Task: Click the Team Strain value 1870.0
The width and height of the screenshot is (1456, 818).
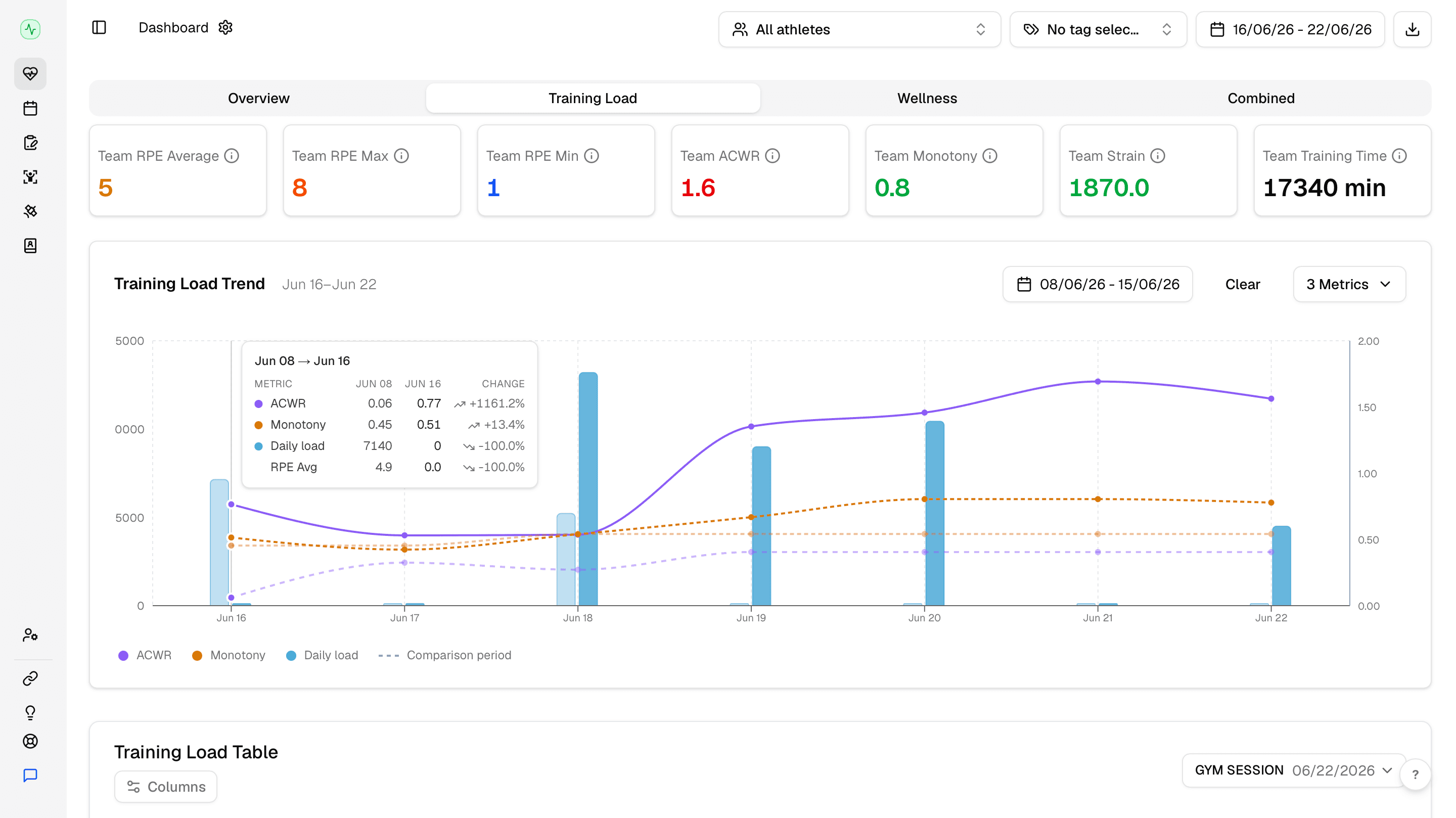Action: point(1108,188)
